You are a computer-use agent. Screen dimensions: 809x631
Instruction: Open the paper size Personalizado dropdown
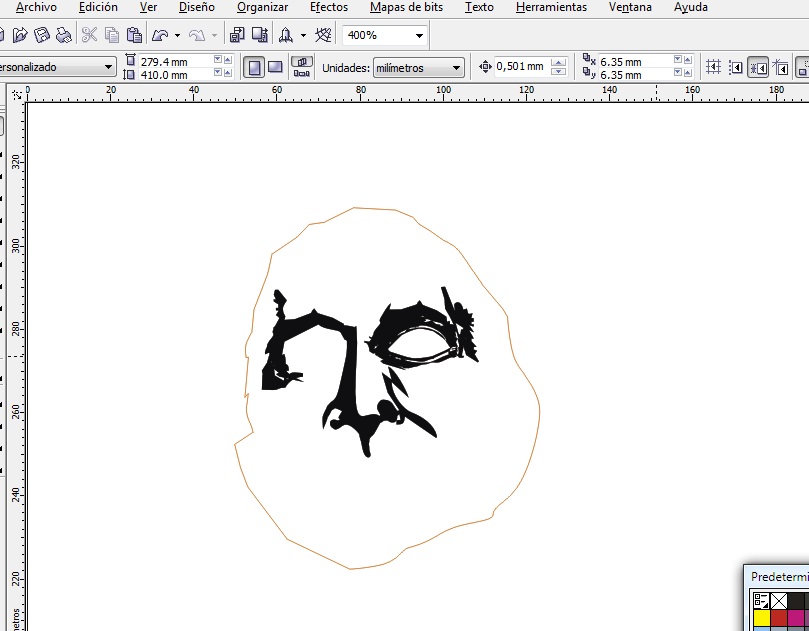pyautogui.click(x=108, y=67)
